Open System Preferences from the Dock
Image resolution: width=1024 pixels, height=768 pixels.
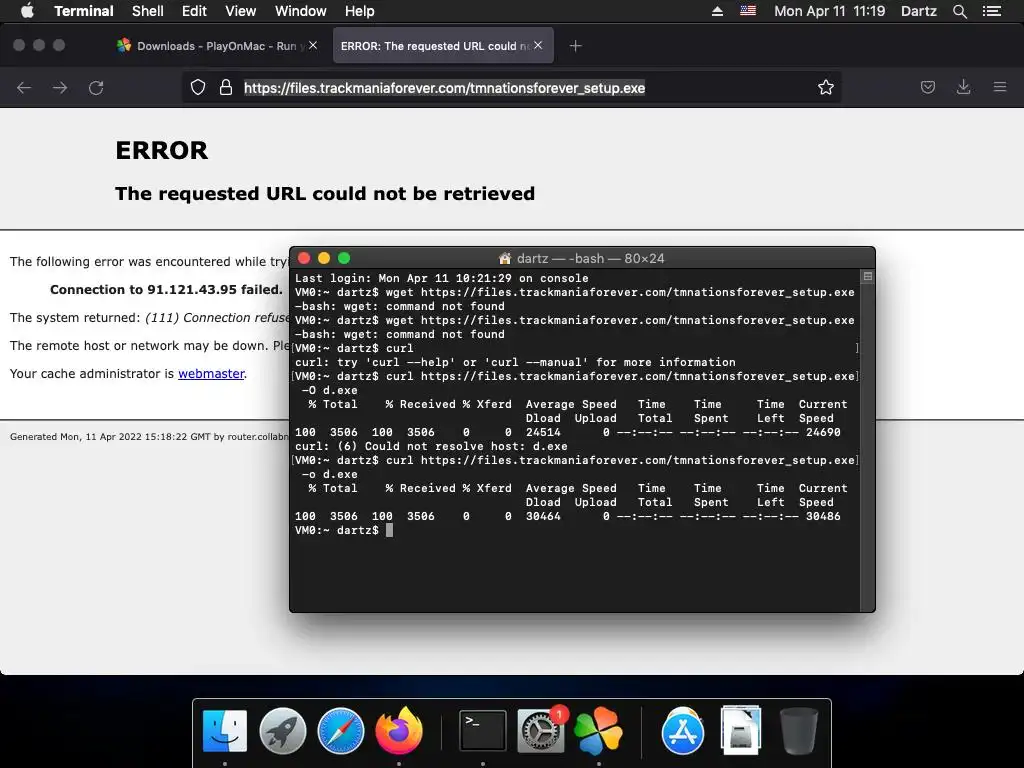[x=541, y=731]
